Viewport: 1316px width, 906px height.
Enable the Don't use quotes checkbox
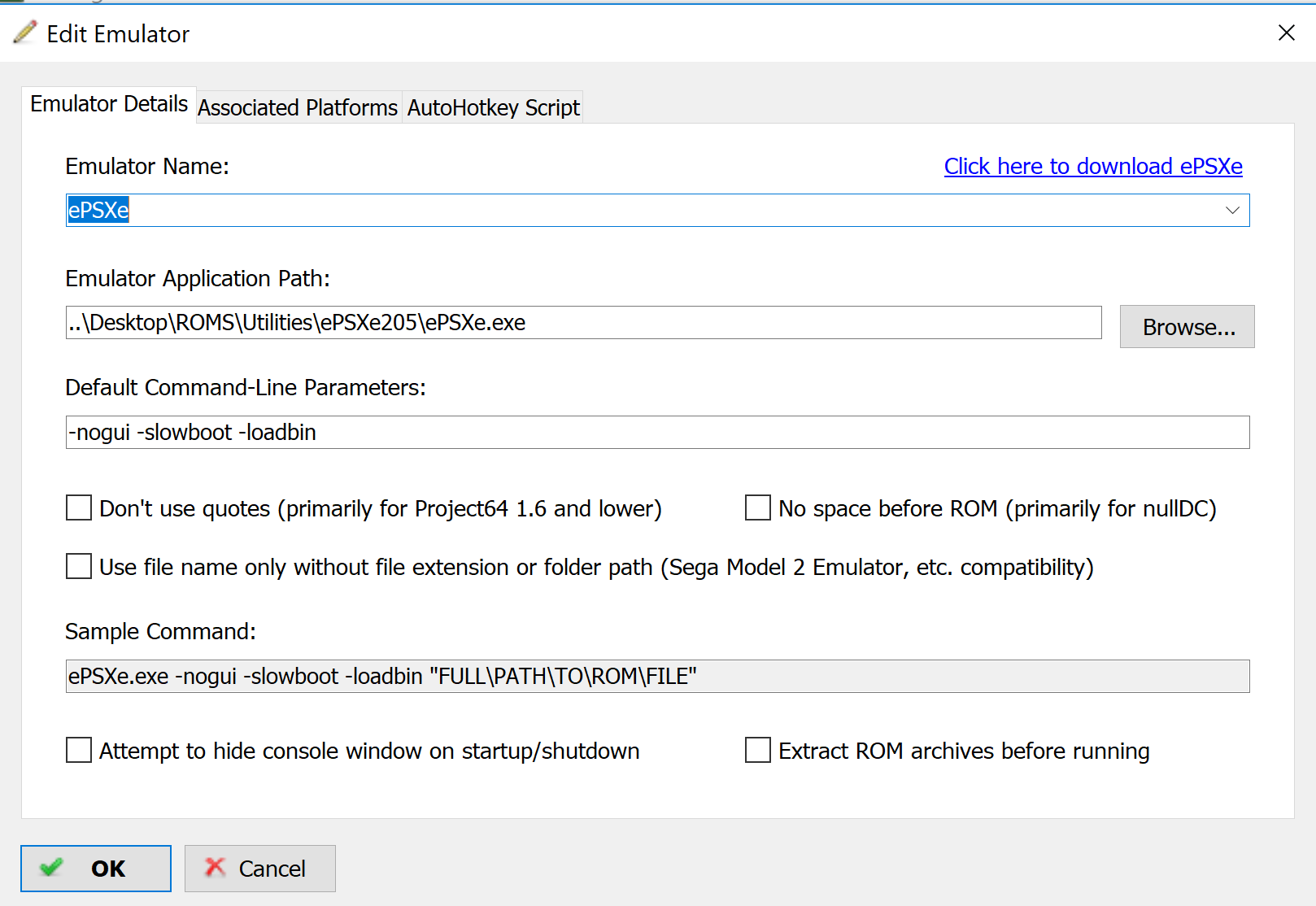(x=79, y=507)
